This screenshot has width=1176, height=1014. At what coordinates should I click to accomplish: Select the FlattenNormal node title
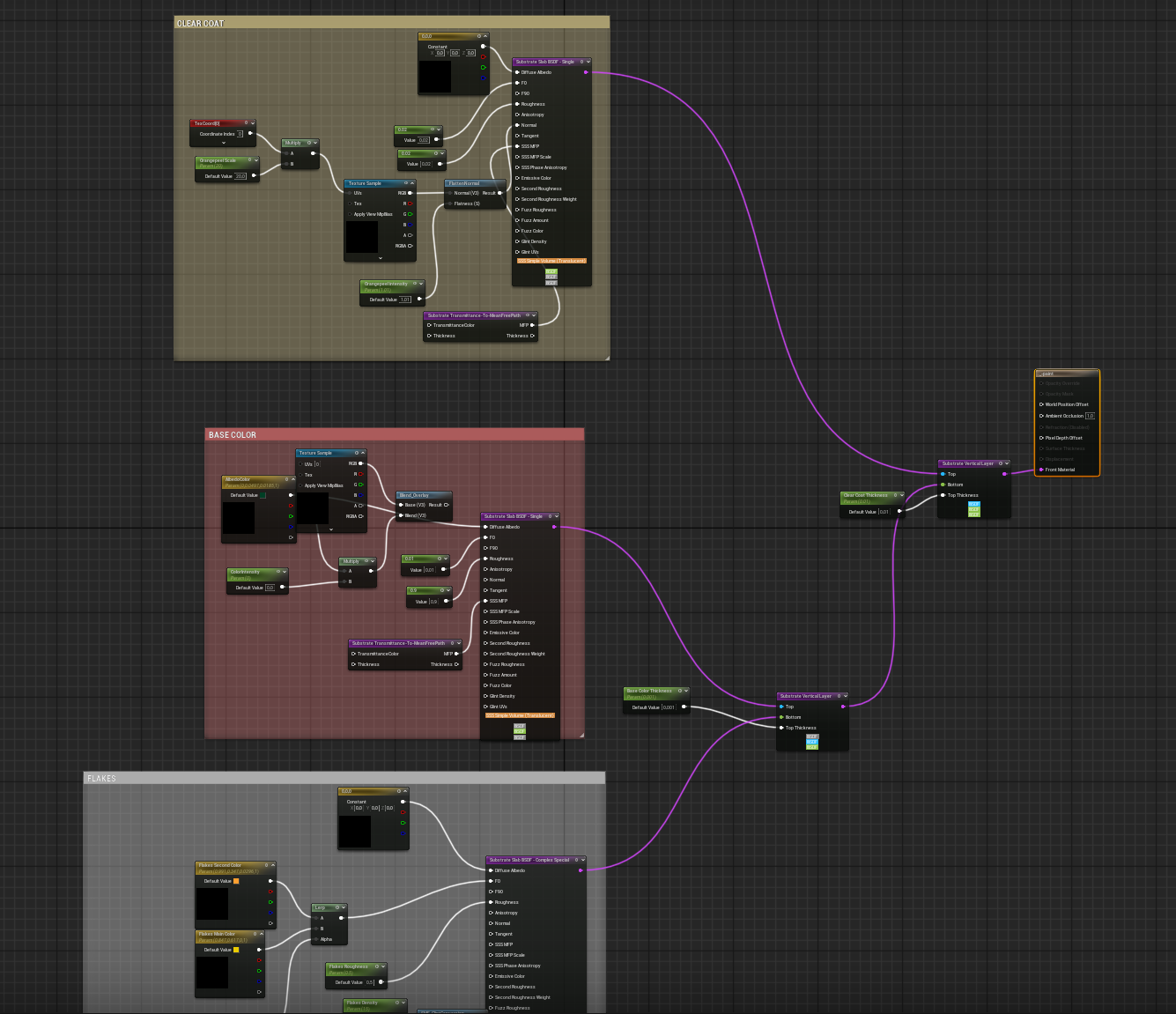point(464,183)
